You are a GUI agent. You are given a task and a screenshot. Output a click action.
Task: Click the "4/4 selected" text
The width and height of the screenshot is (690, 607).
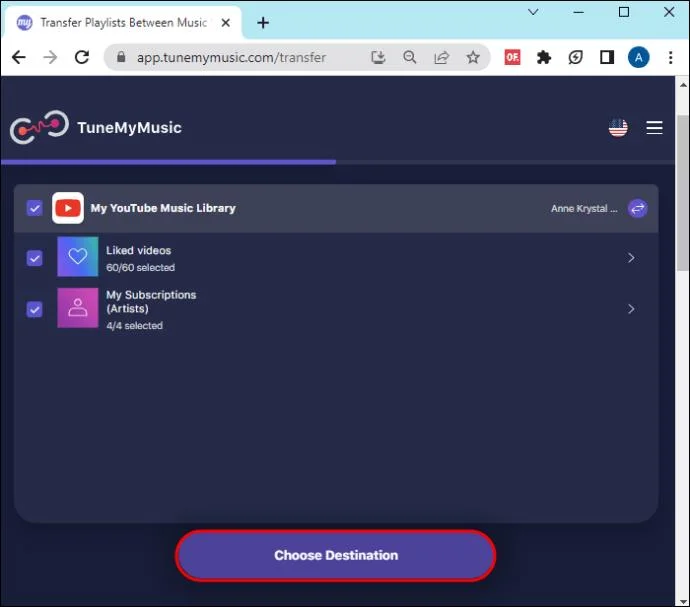(x=134, y=326)
